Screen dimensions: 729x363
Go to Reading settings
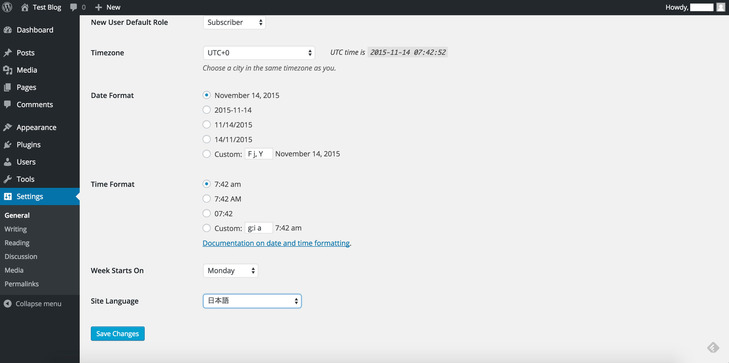[x=17, y=243]
